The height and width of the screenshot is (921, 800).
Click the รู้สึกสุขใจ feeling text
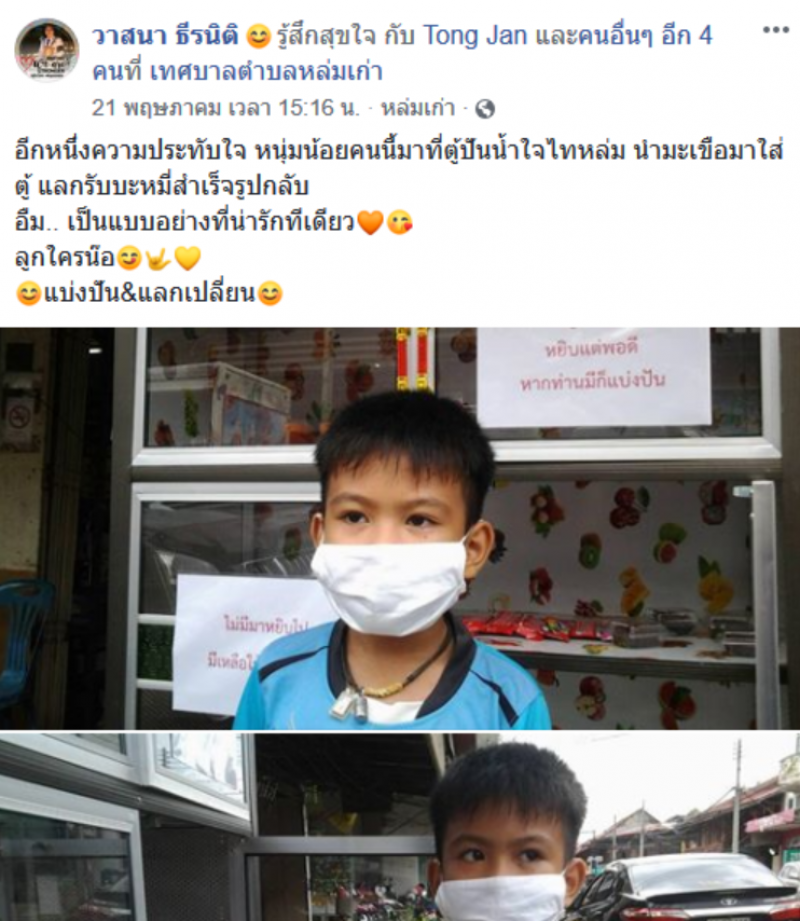tap(327, 36)
